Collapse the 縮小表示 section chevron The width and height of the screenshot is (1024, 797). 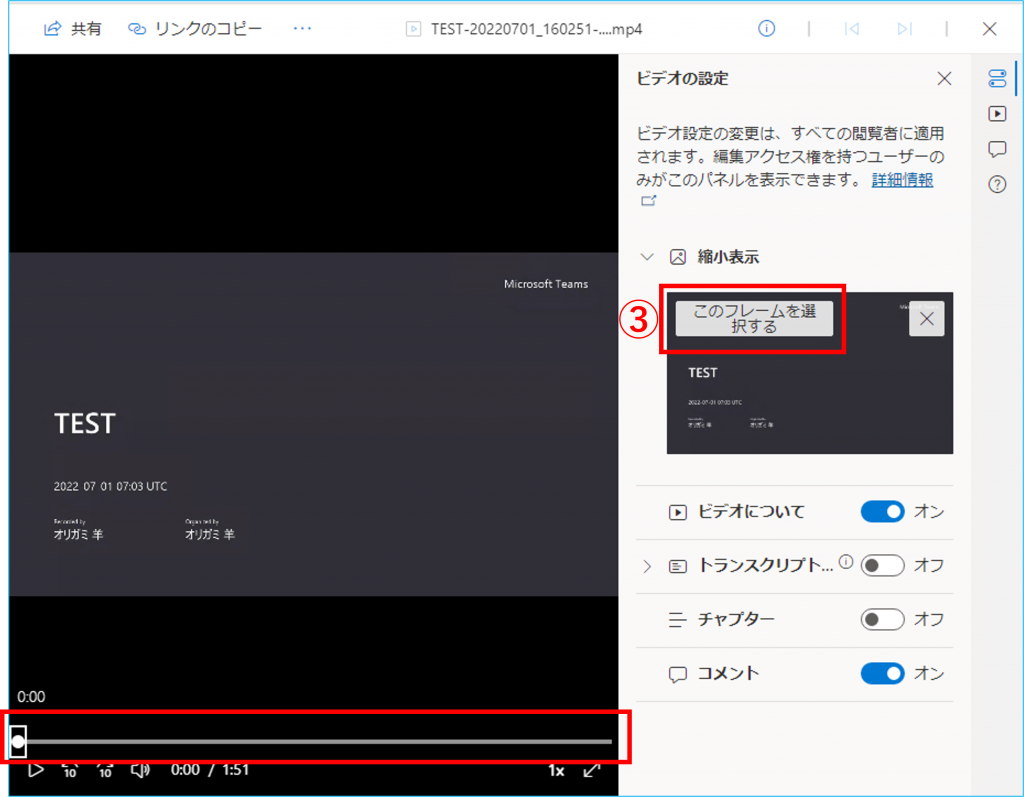tap(647, 257)
